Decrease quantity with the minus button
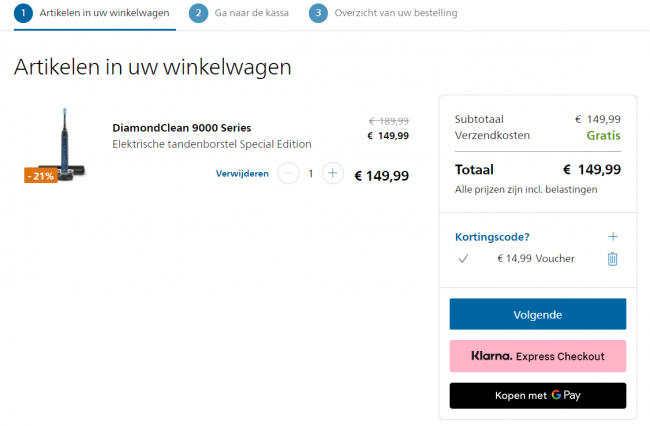This screenshot has width=650, height=426. [288, 173]
